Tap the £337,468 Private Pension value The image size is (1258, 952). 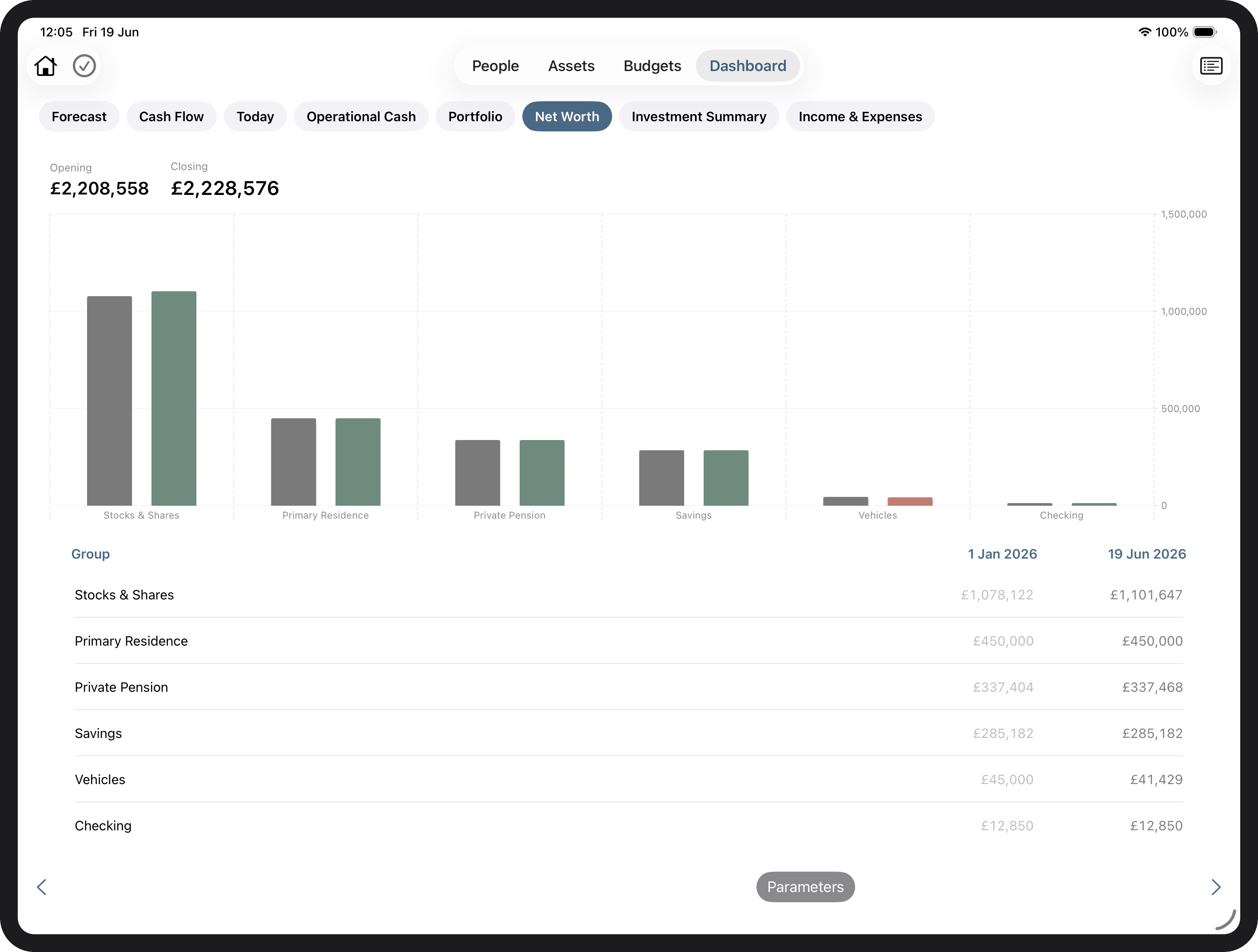coord(1152,687)
